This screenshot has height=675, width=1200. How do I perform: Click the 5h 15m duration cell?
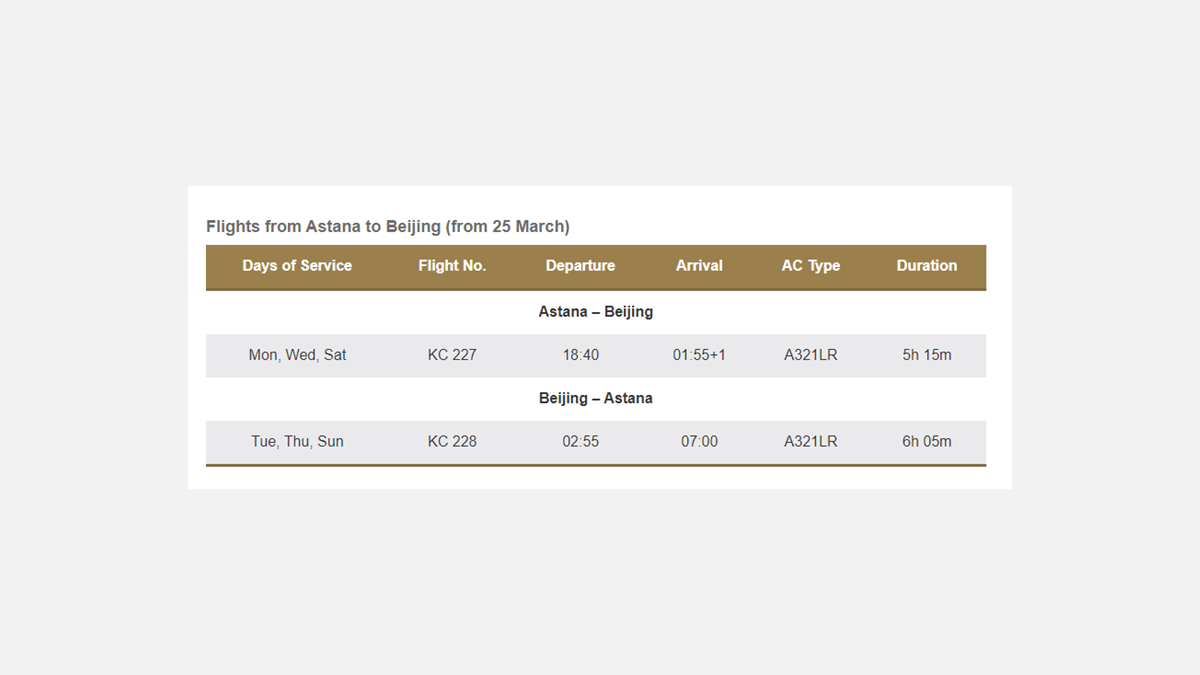[x=926, y=355]
